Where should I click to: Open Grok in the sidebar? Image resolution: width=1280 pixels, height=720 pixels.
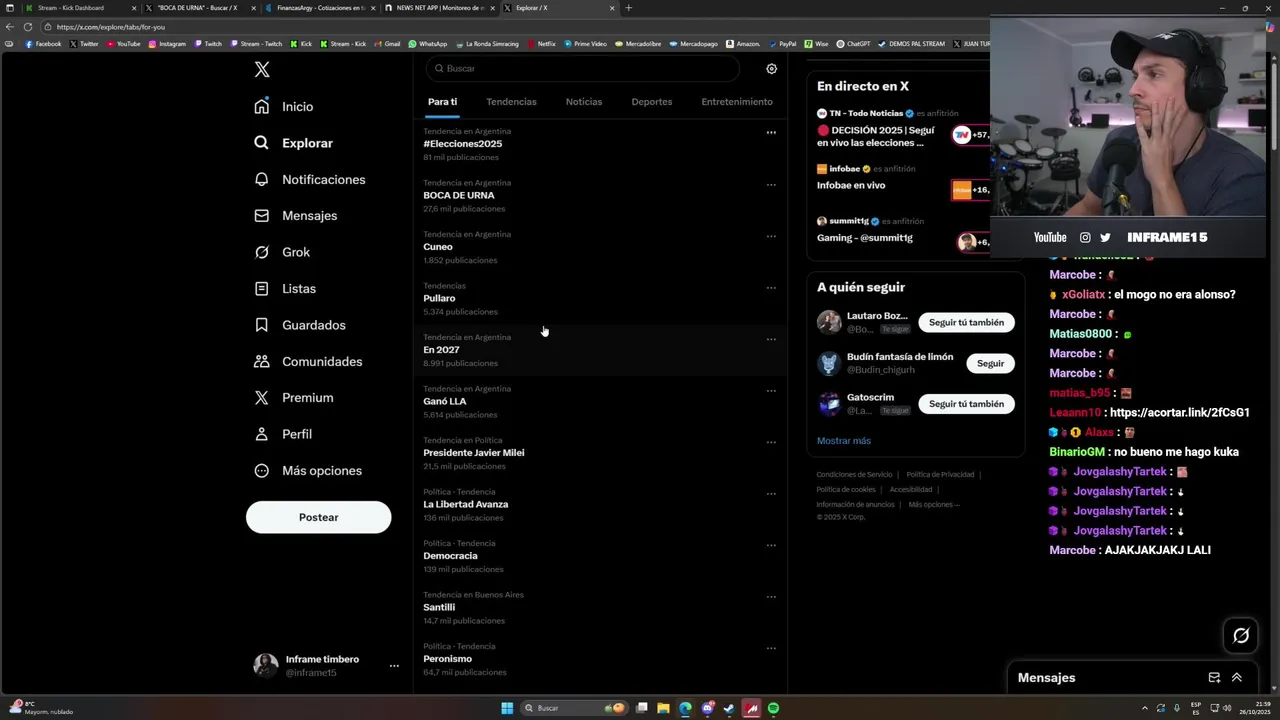tap(282, 252)
